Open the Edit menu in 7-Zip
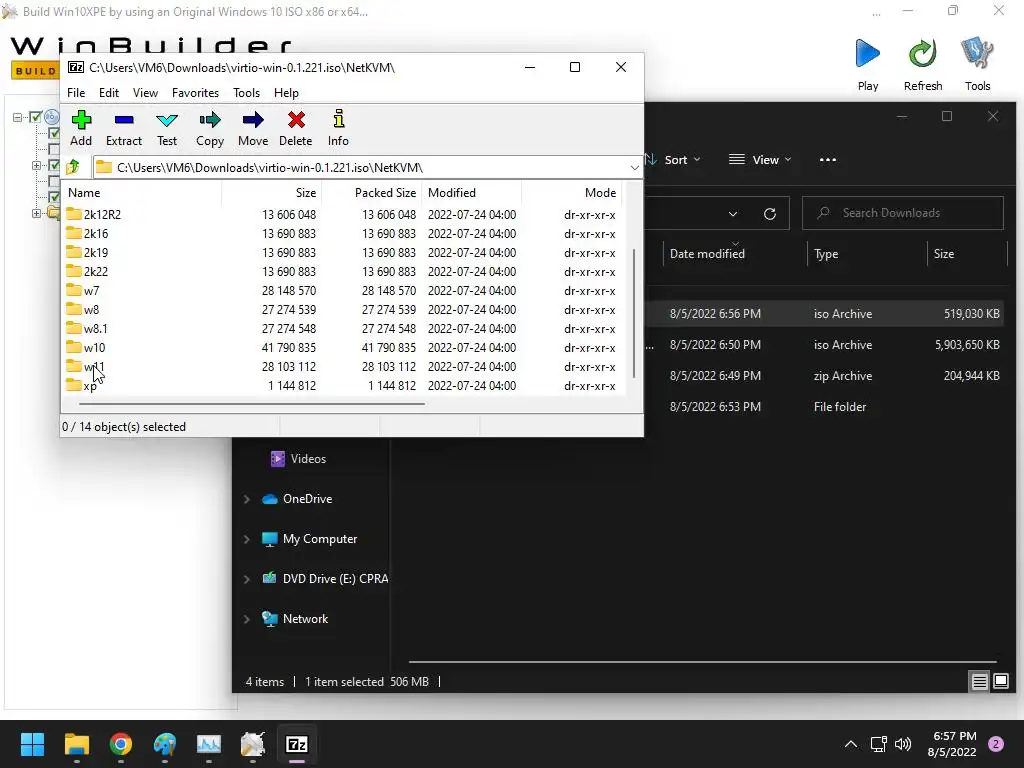This screenshot has height=768, width=1024. point(108,93)
